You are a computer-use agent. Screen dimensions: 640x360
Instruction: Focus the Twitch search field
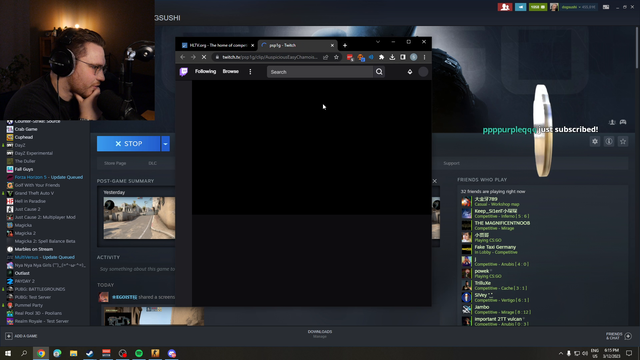(x=320, y=72)
